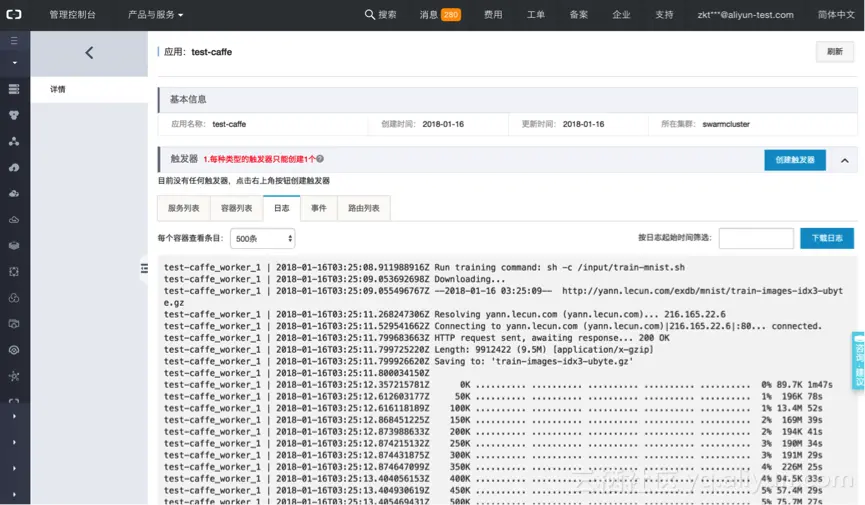Click the 刷新 refresh button

pyautogui.click(x=835, y=52)
